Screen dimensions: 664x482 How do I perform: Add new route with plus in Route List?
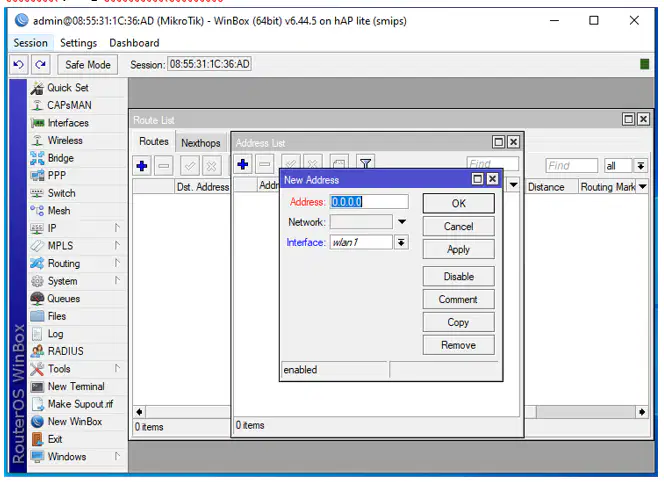(x=142, y=166)
